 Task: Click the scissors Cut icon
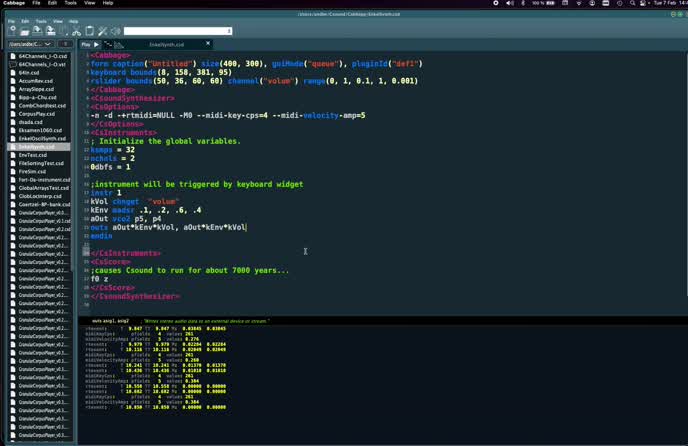[x=76, y=31]
